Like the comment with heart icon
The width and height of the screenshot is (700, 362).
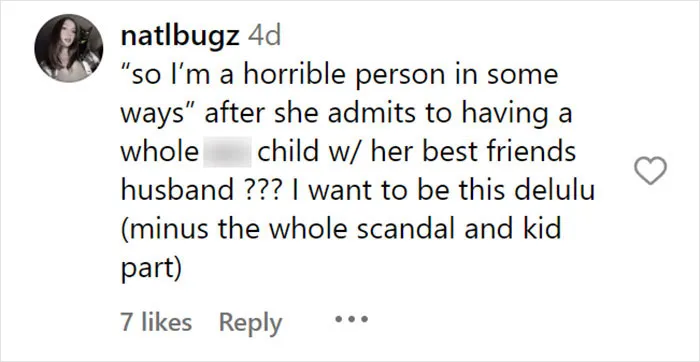tap(650, 171)
